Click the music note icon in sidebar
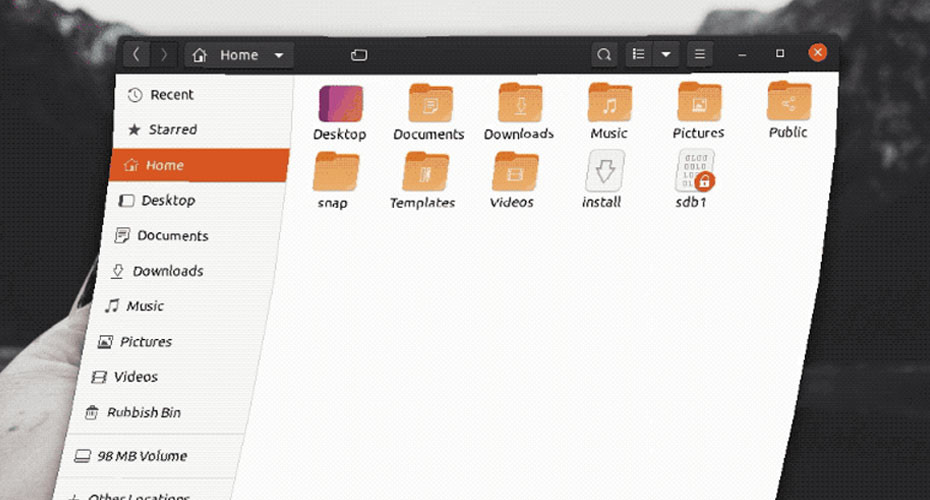This screenshot has height=500, width=930. click(112, 306)
